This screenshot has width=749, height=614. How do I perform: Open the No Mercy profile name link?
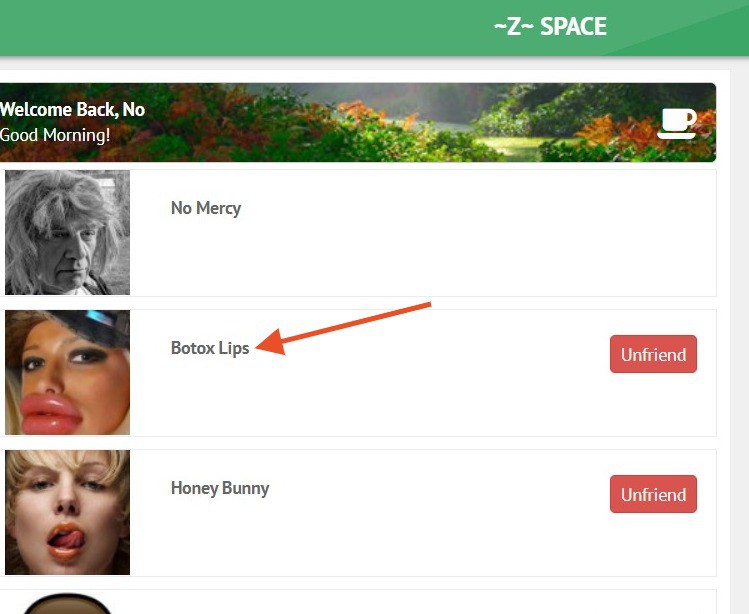206,208
